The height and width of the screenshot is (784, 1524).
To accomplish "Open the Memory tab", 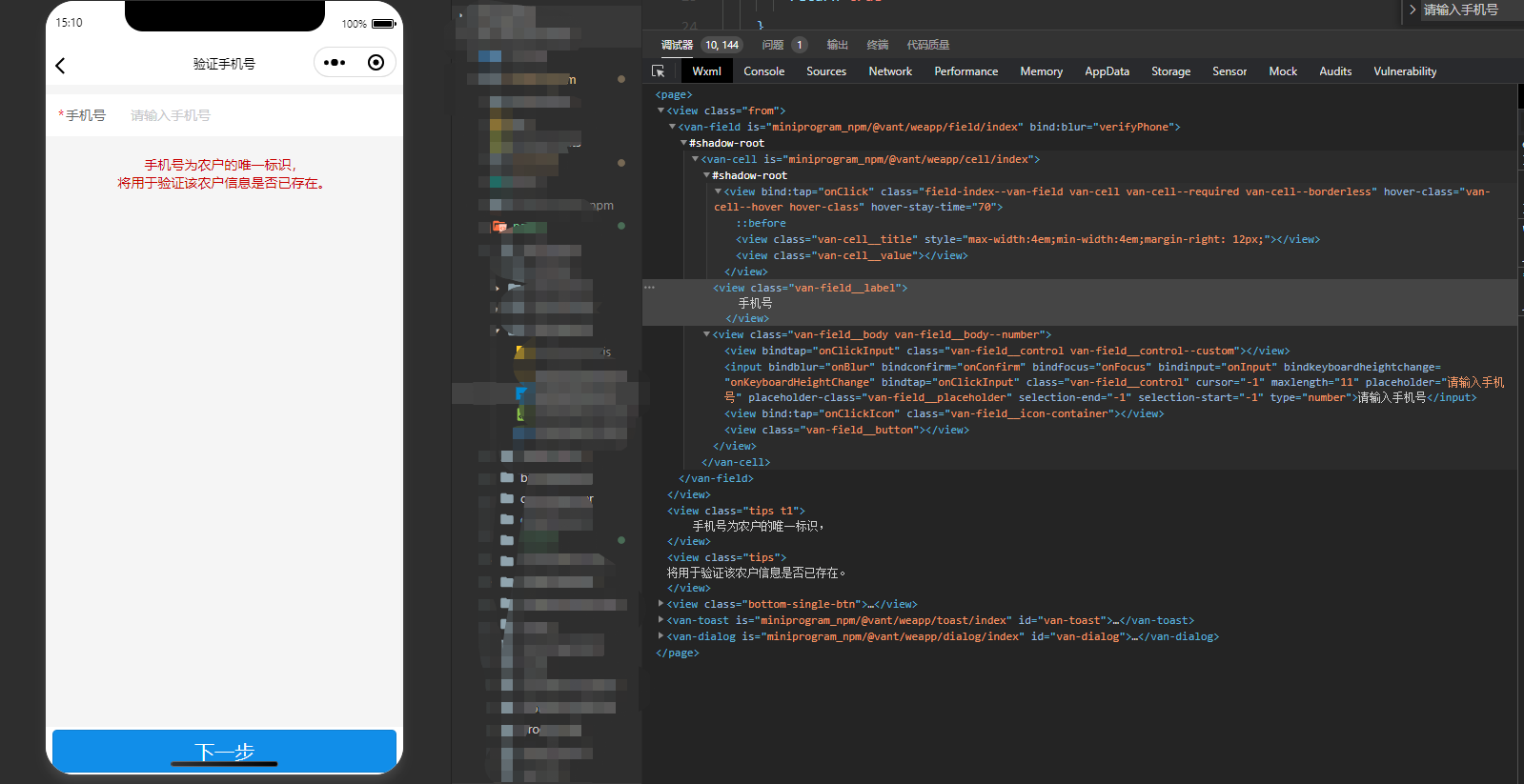I will coord(1042,71).
